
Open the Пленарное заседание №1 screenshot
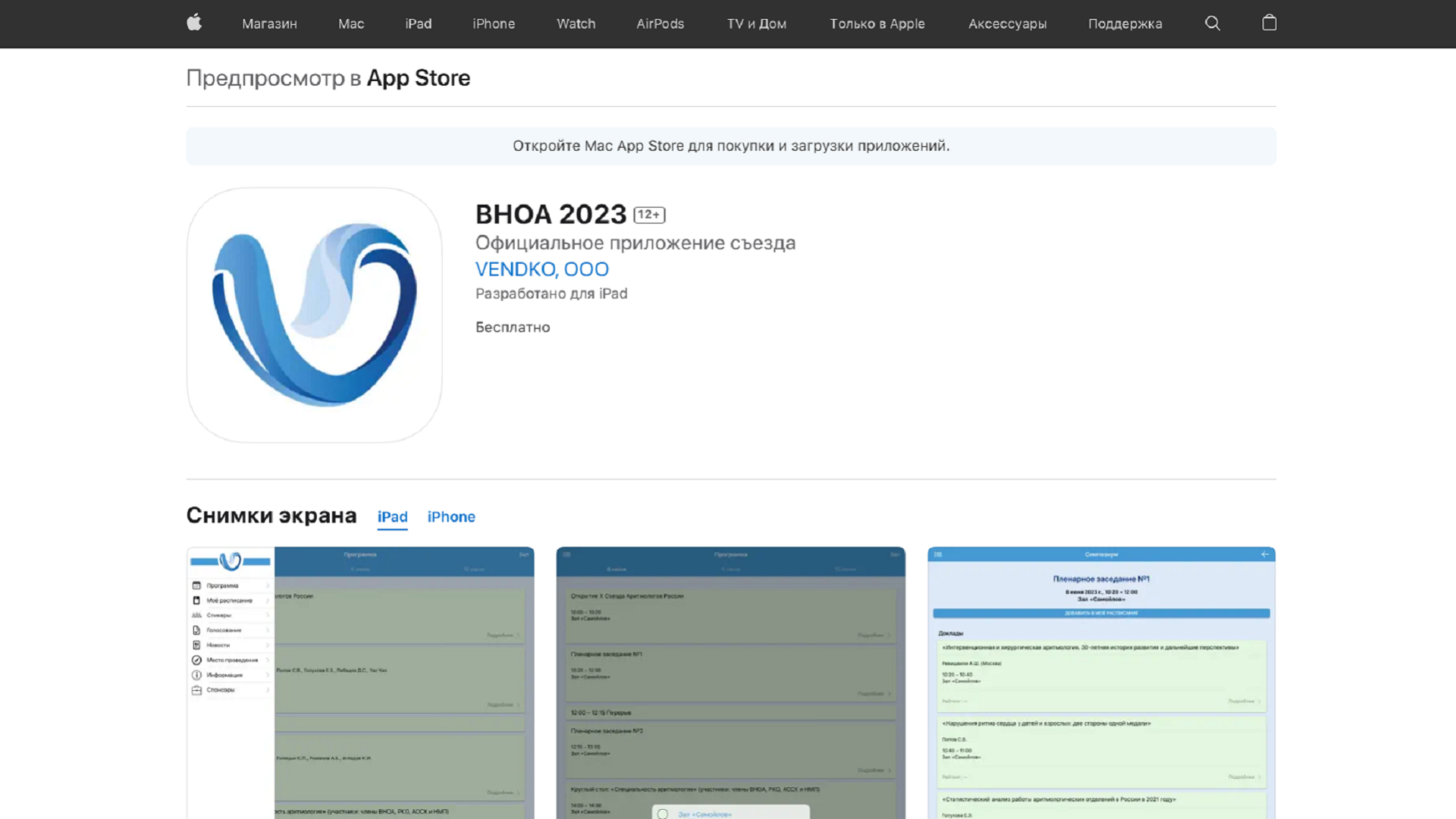(1101, 682)
